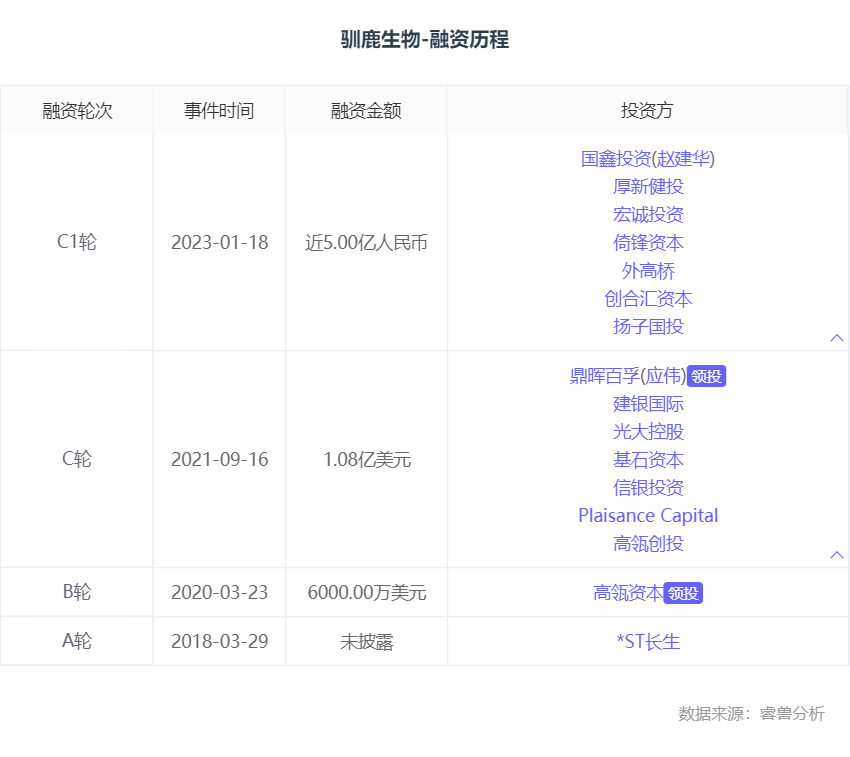Collapse the C轮 investor list chevron
850x757 pixels.
837,555
